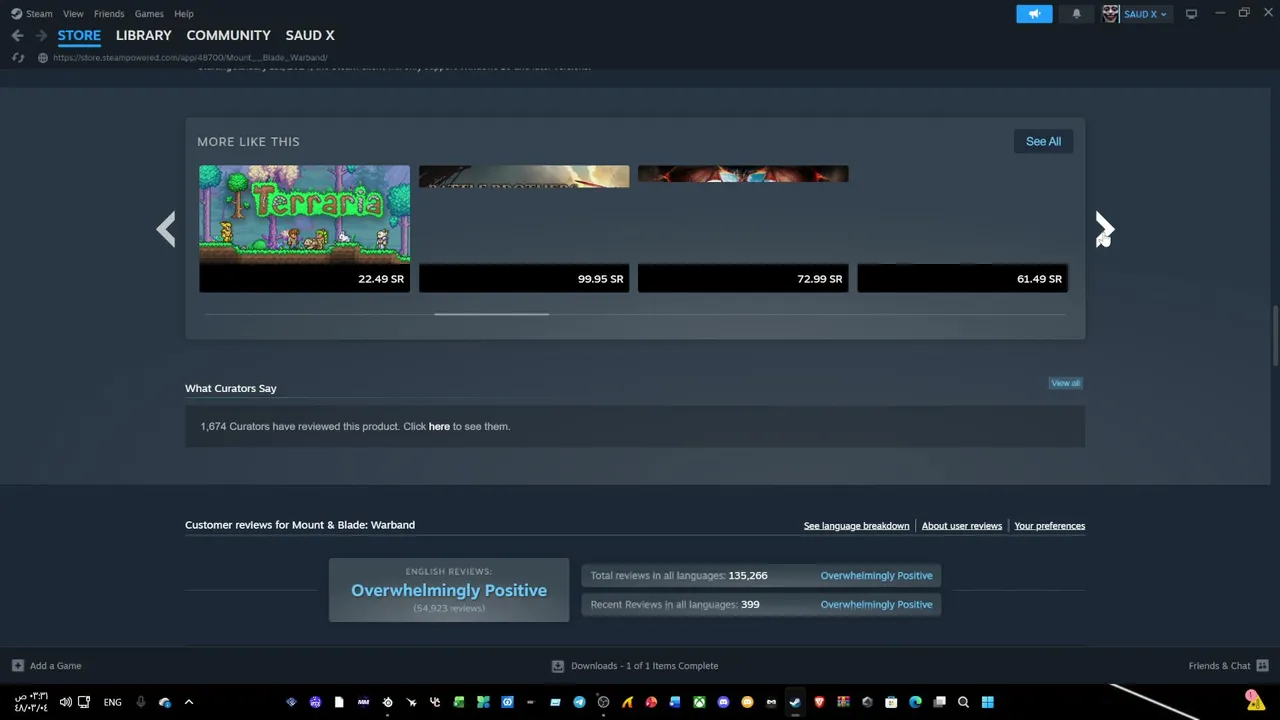
Task: Click Add a Game label
Action: (55, 666)
